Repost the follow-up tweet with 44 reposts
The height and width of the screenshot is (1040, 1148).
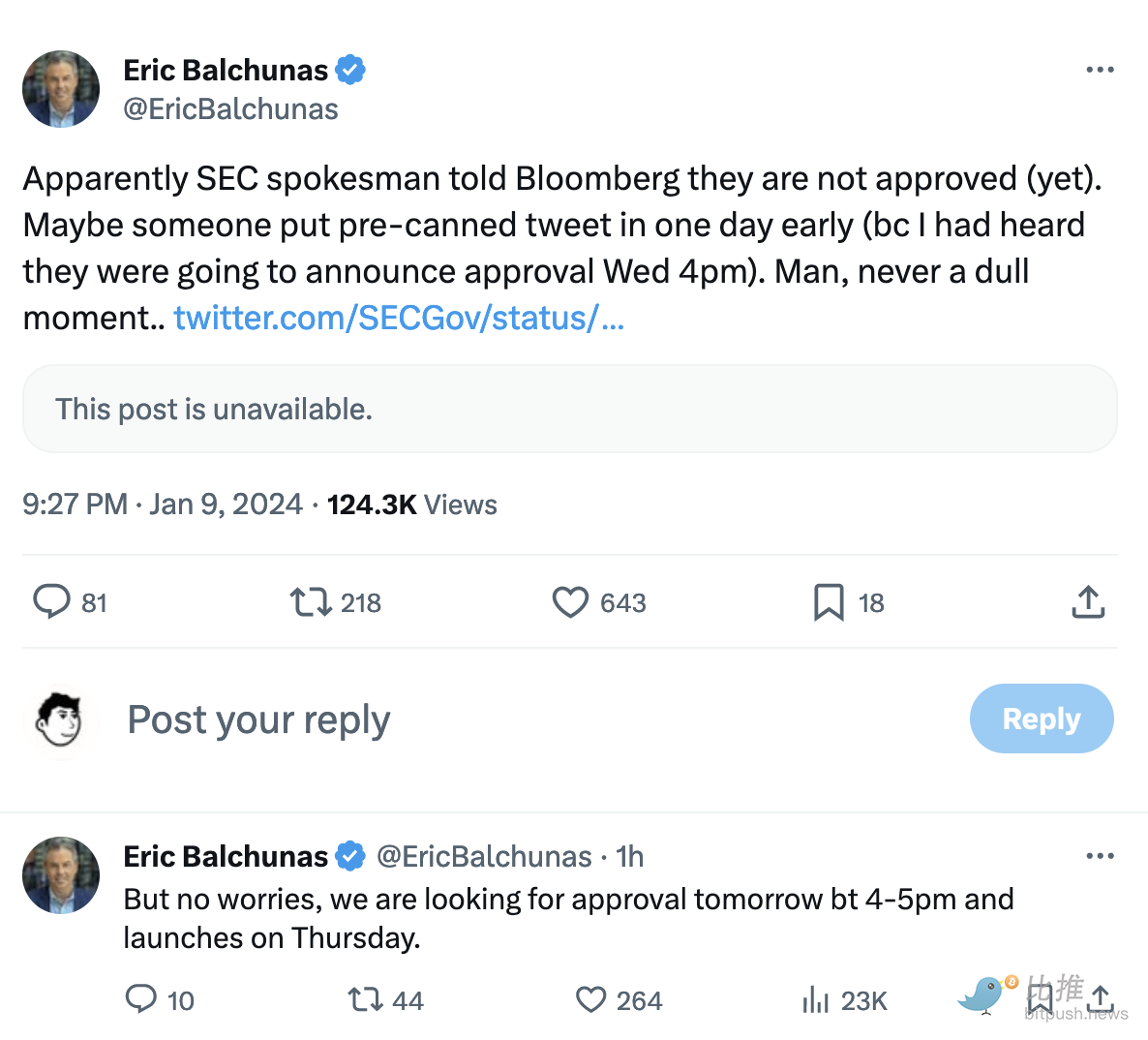[x=366, y=998]
